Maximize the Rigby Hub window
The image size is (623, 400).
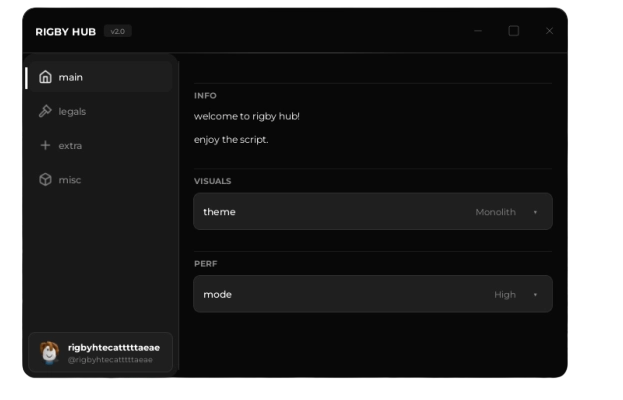(x=514, y=31)
